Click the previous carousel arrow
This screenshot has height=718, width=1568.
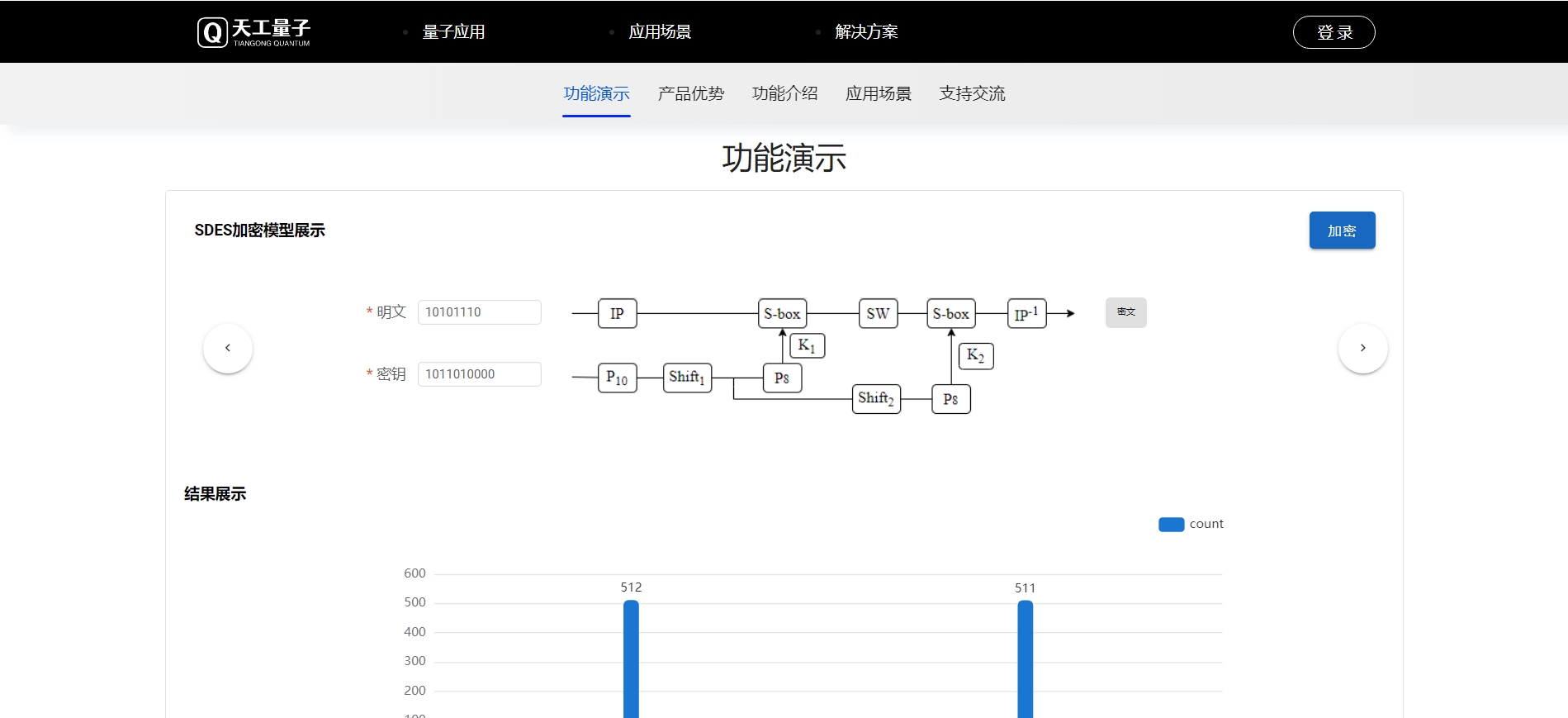[228, 348]
